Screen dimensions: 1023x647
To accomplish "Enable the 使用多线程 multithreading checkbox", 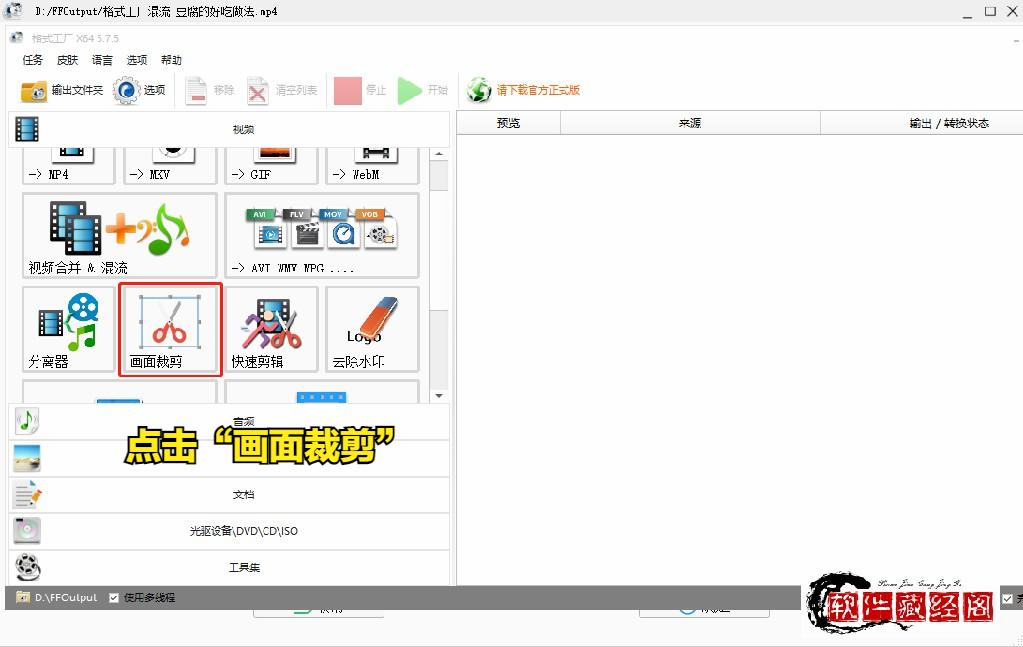I will [113, 597].
